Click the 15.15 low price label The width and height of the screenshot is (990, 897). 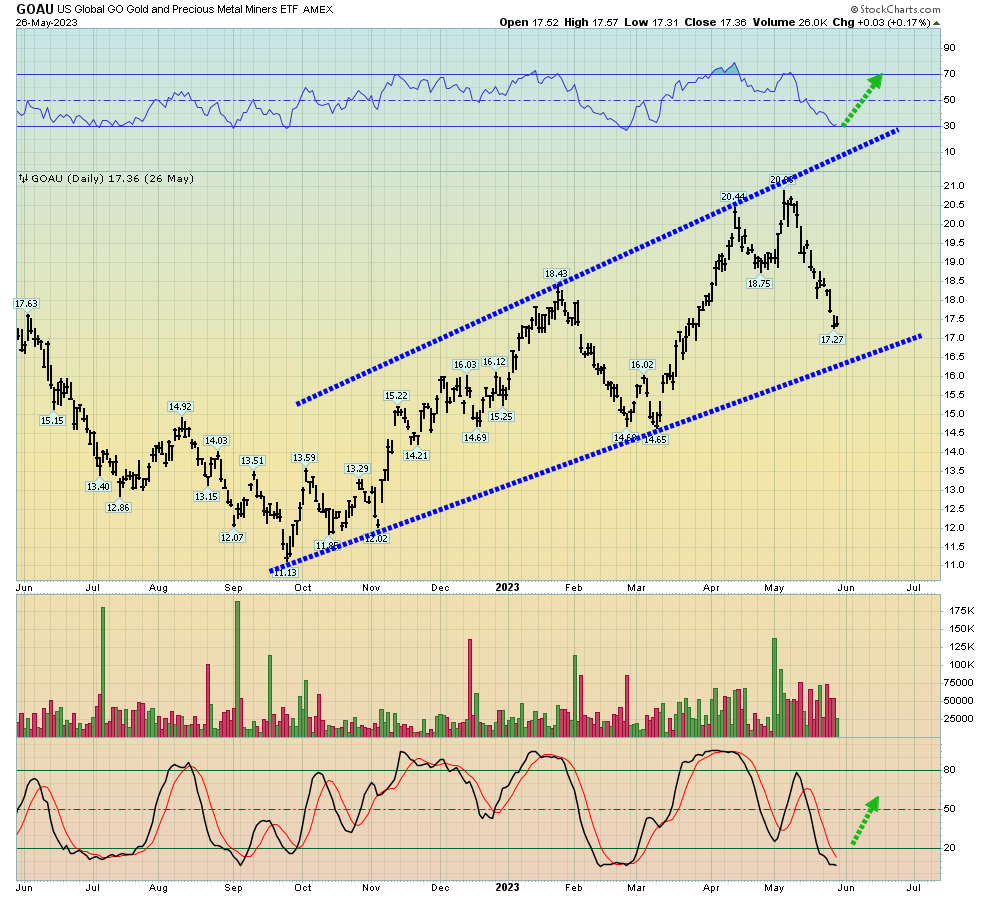[x=52, y=420]
